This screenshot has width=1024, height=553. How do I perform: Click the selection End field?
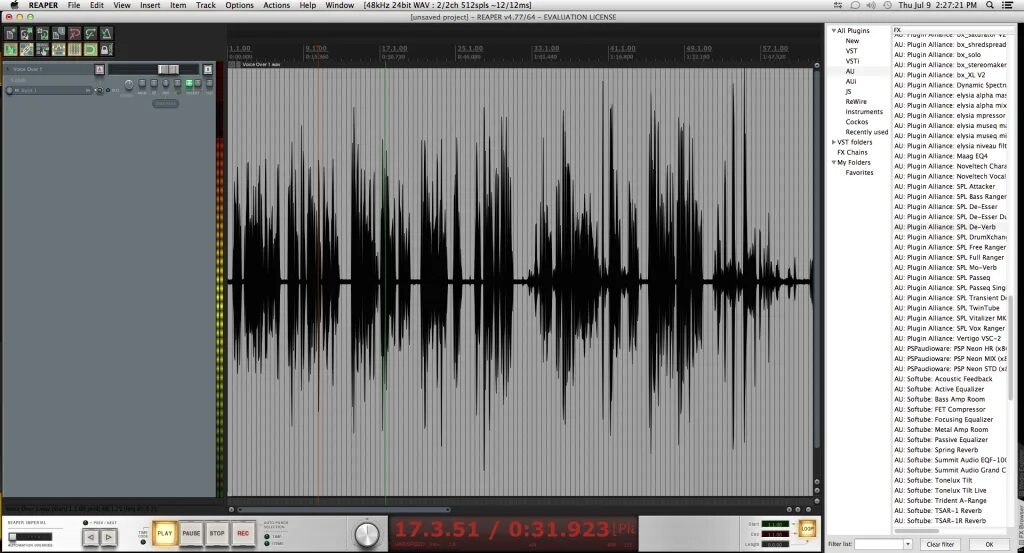(775, 534)
